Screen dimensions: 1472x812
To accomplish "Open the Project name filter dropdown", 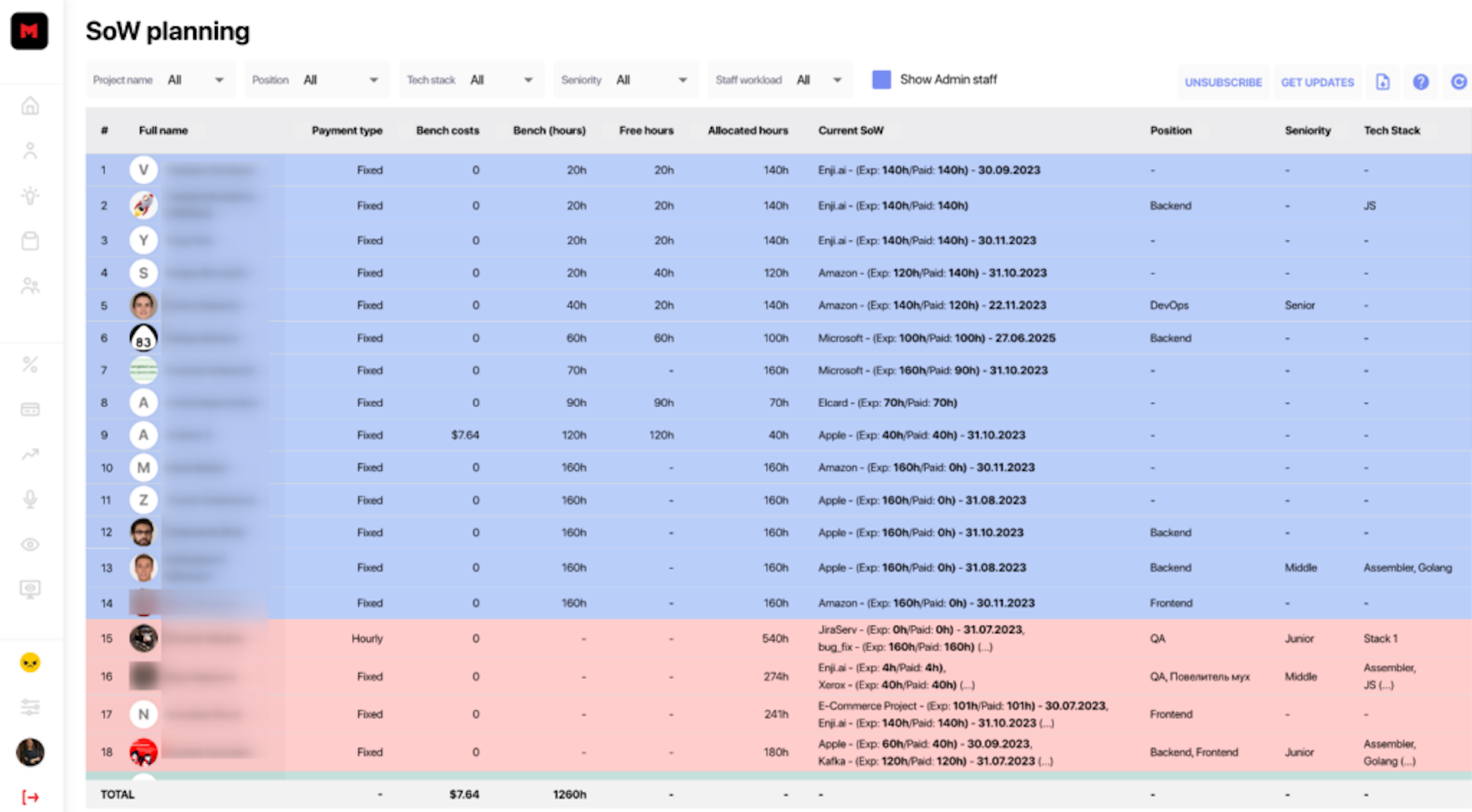I will click(160, 80).
